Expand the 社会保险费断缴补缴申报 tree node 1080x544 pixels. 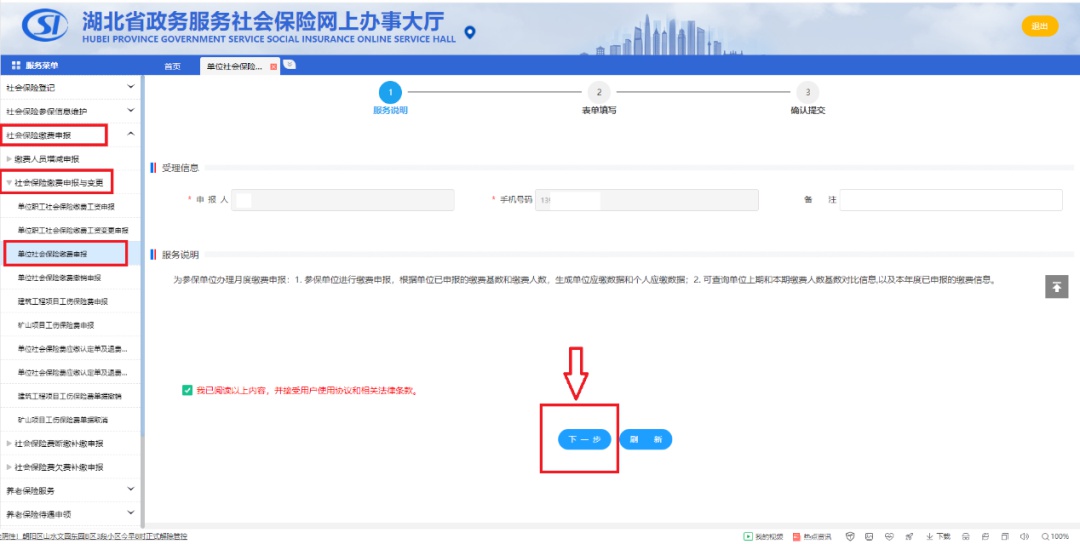tap(9, 443)
